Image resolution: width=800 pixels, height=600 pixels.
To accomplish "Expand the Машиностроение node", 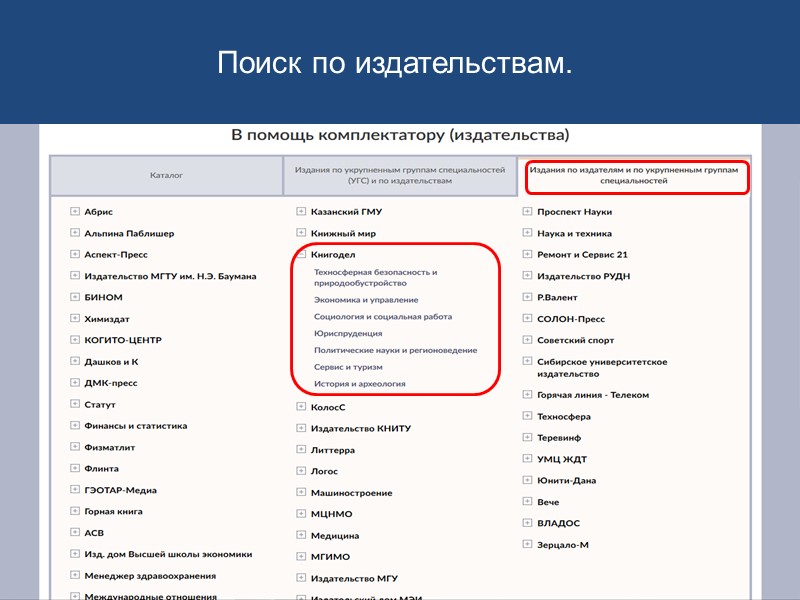I will pos(301,492).
